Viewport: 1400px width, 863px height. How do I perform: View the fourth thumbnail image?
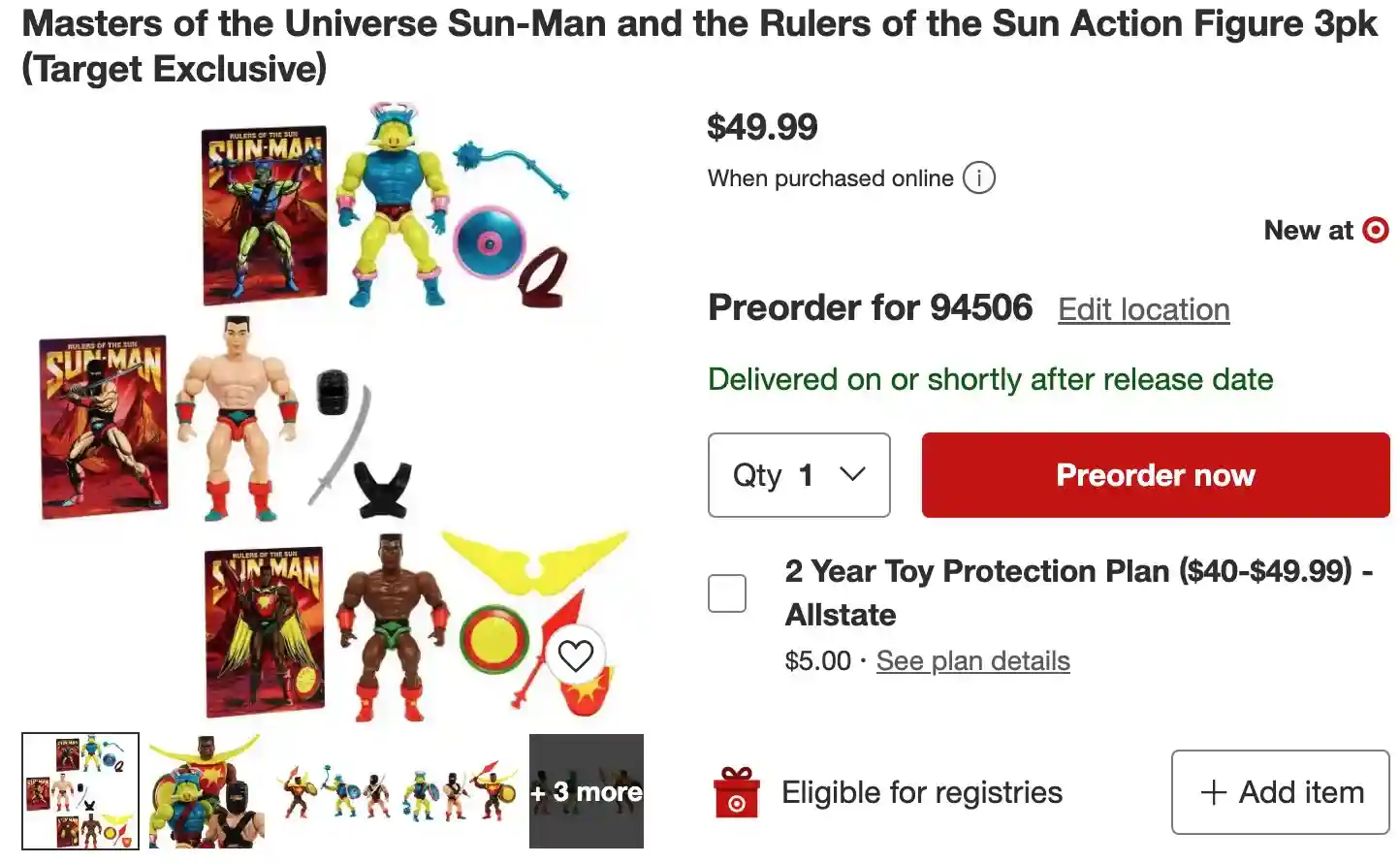[x=460, y=791]
